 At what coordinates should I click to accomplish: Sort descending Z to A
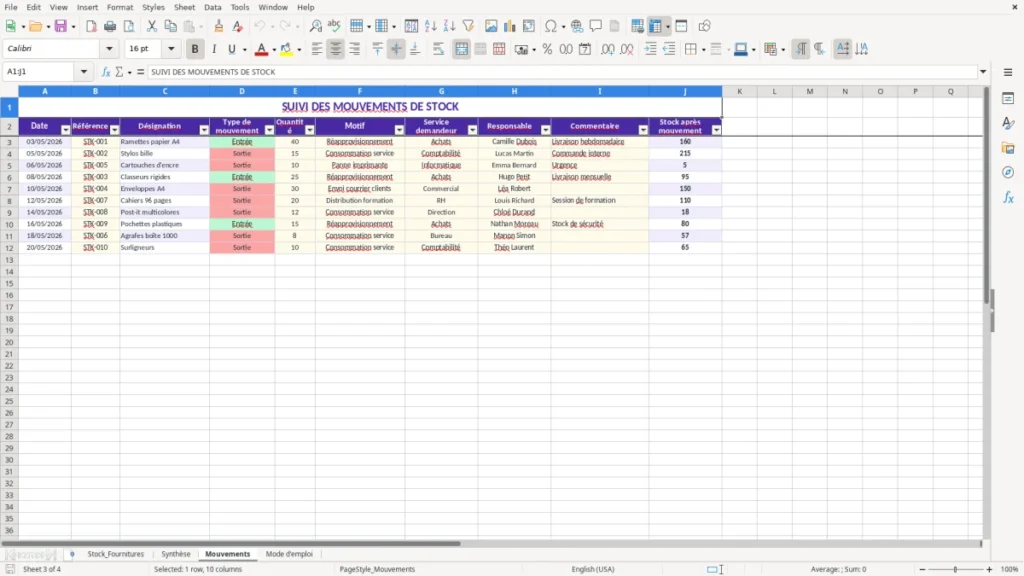click(449, 26)
